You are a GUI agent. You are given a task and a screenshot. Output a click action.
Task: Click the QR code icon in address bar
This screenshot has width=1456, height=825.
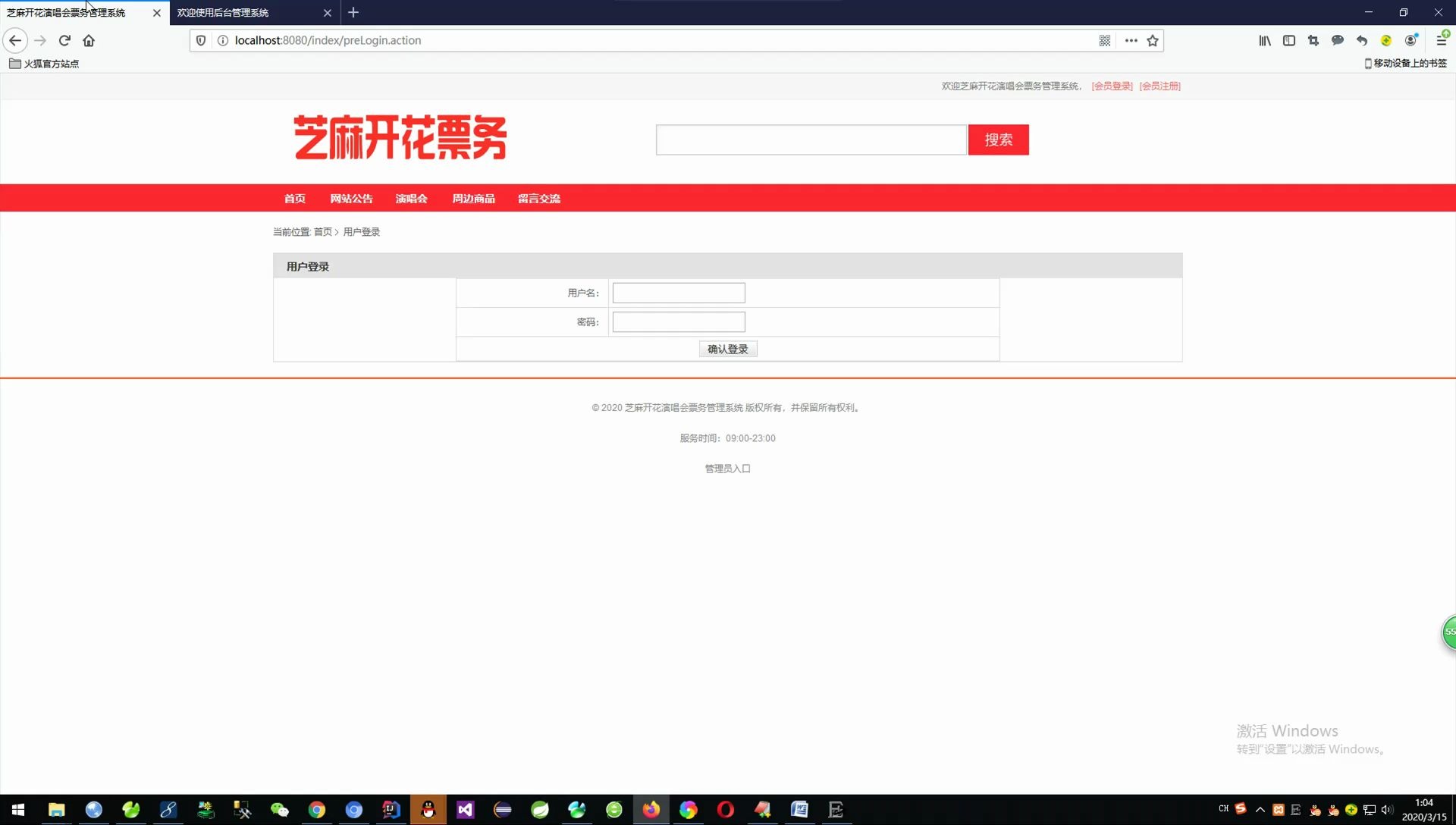[x=1105, y=40]
